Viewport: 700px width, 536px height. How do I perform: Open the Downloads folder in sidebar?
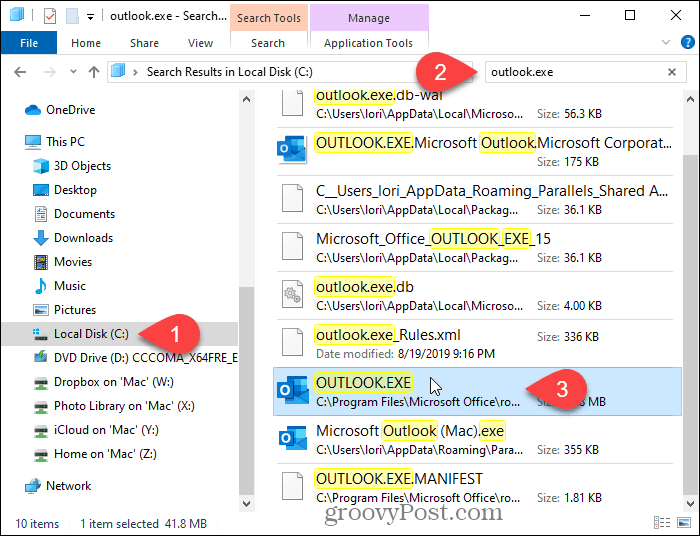[x=83, y=238]
